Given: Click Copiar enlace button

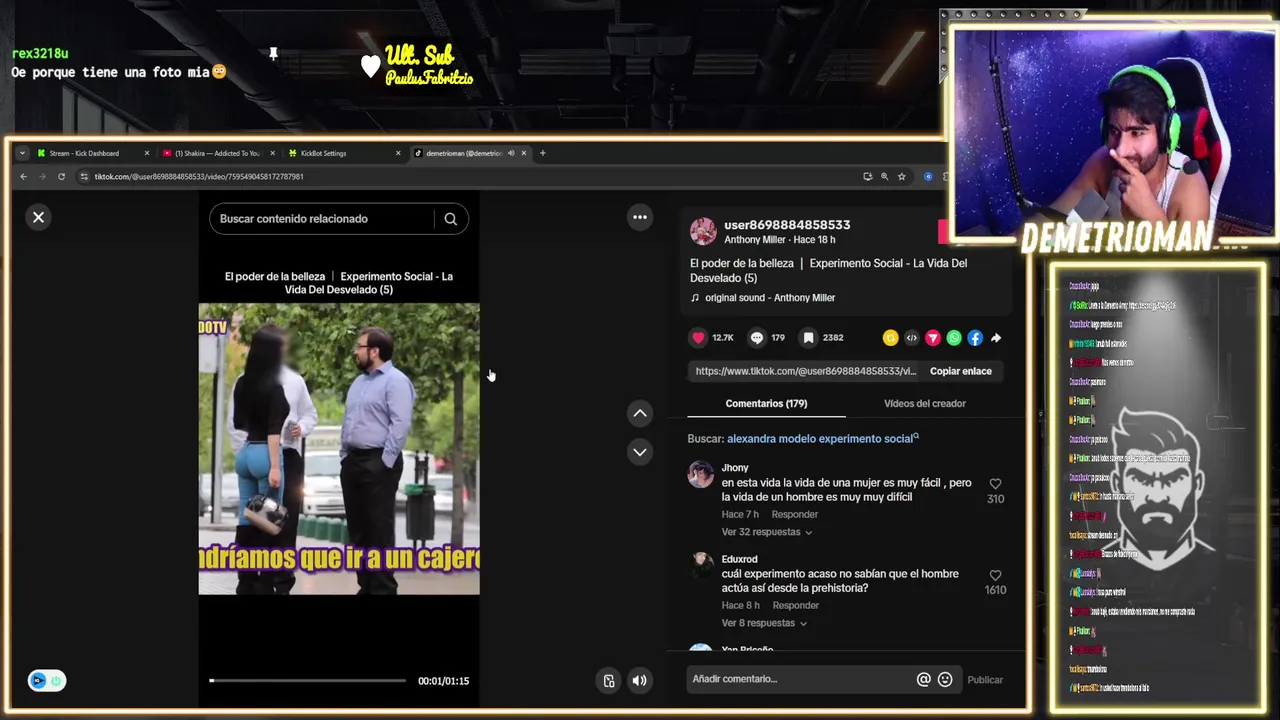Looking at the screenshot, I should pos(961,371).
